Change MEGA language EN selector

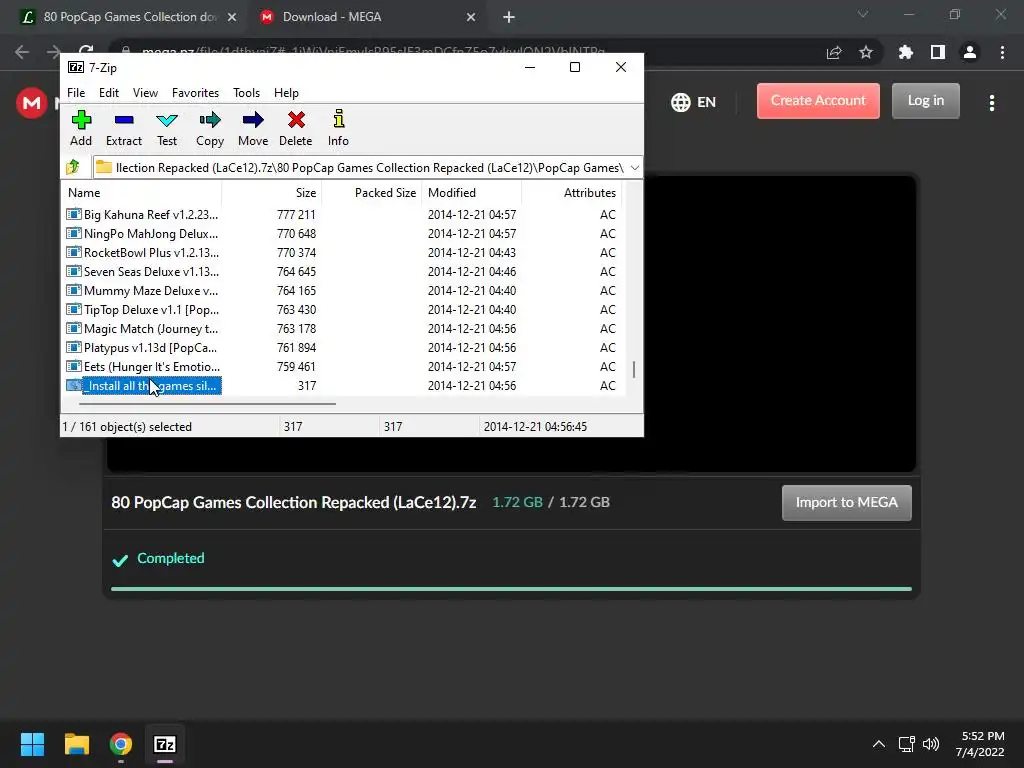click(694, 103)
